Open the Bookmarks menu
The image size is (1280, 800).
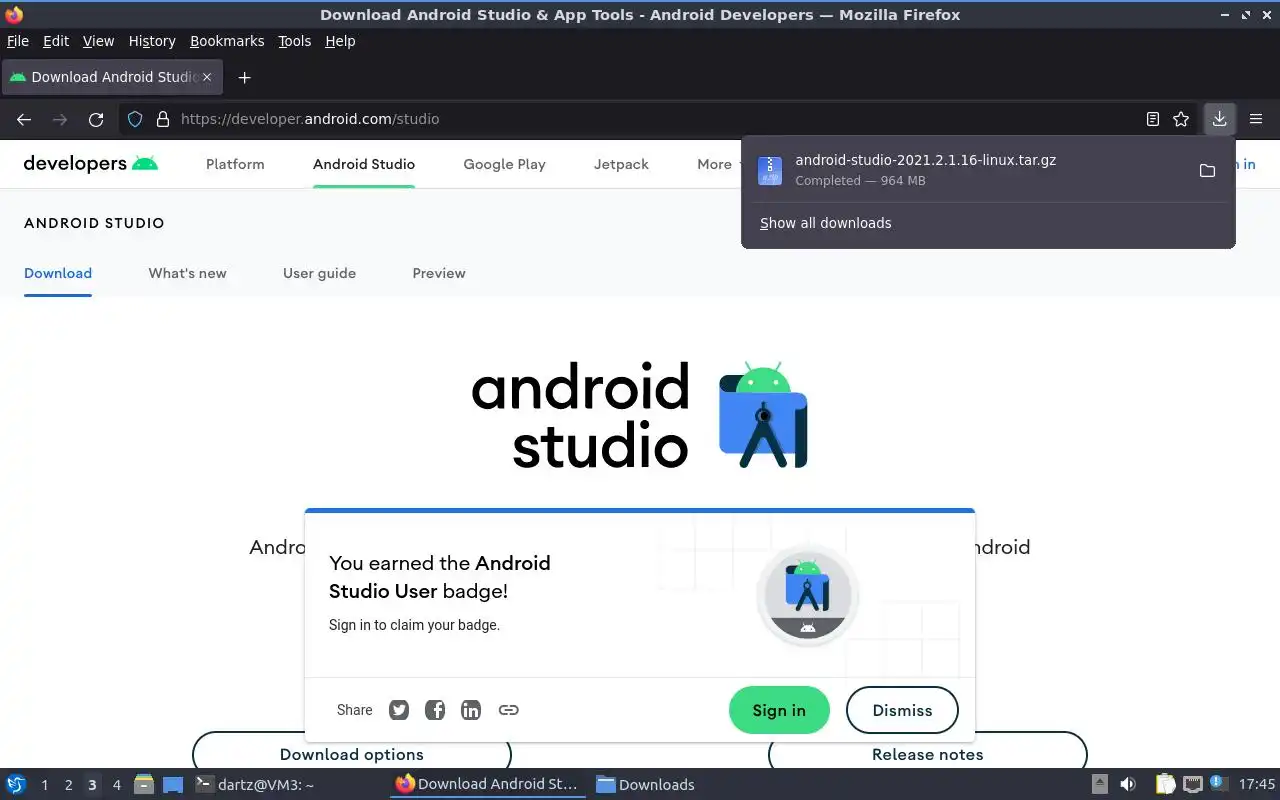pos(227,41)
